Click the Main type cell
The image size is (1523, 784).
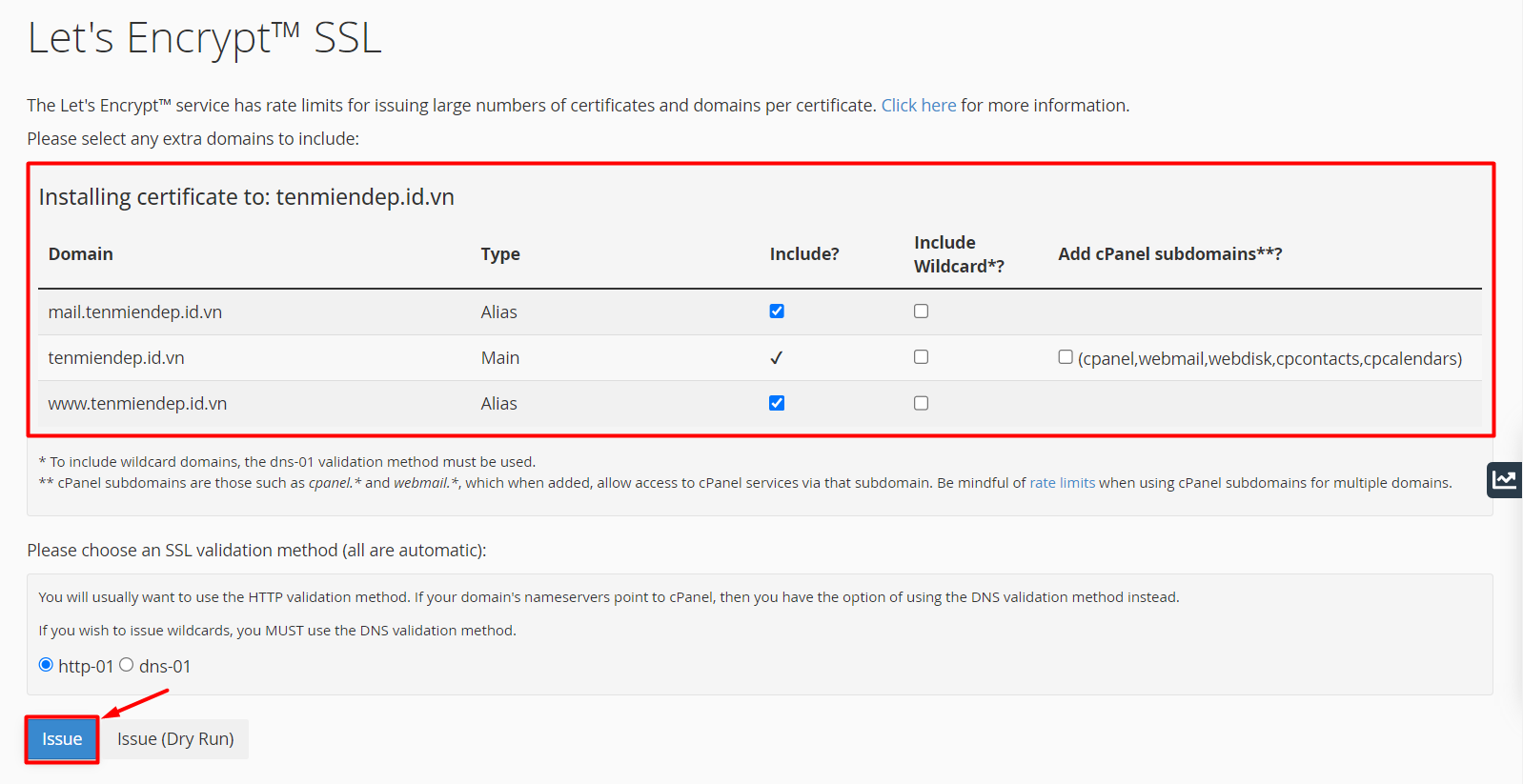500,358
